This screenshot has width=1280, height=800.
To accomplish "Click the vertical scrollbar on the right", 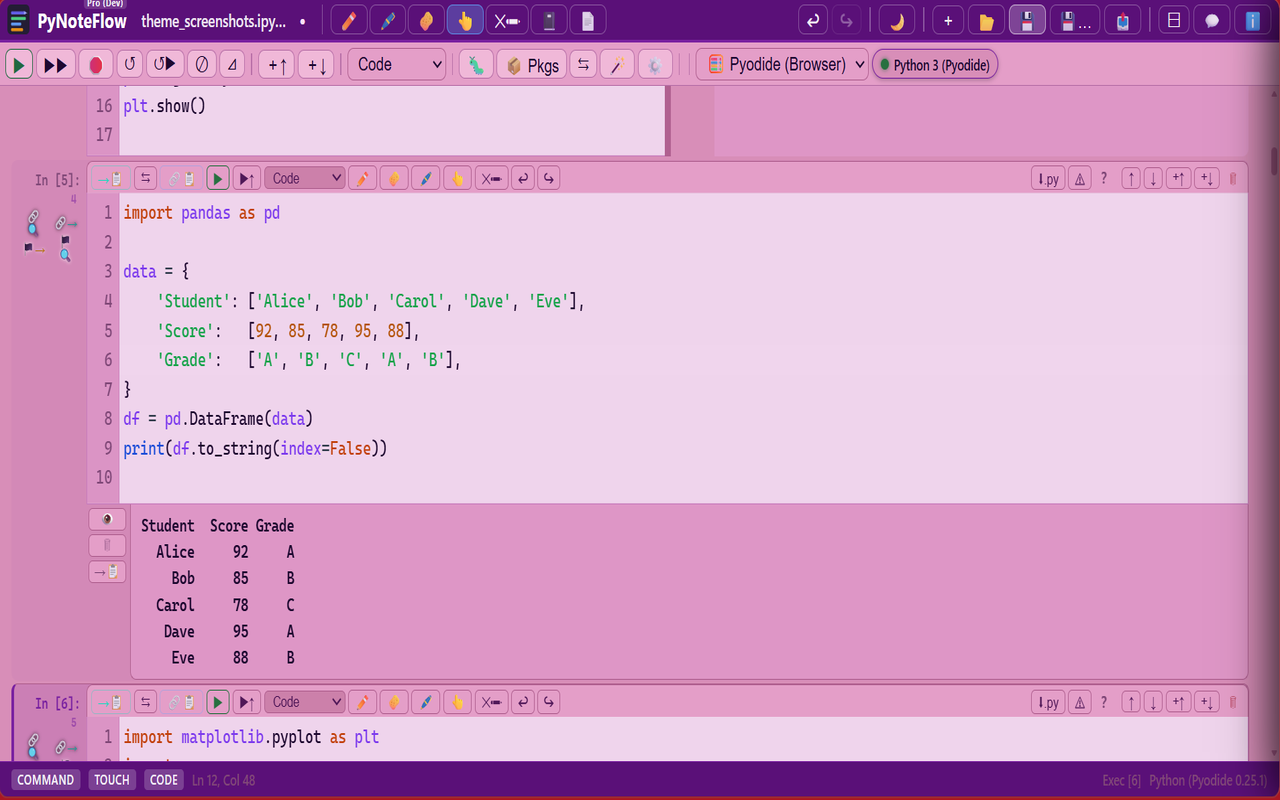I will click(x=1274, y=160).
